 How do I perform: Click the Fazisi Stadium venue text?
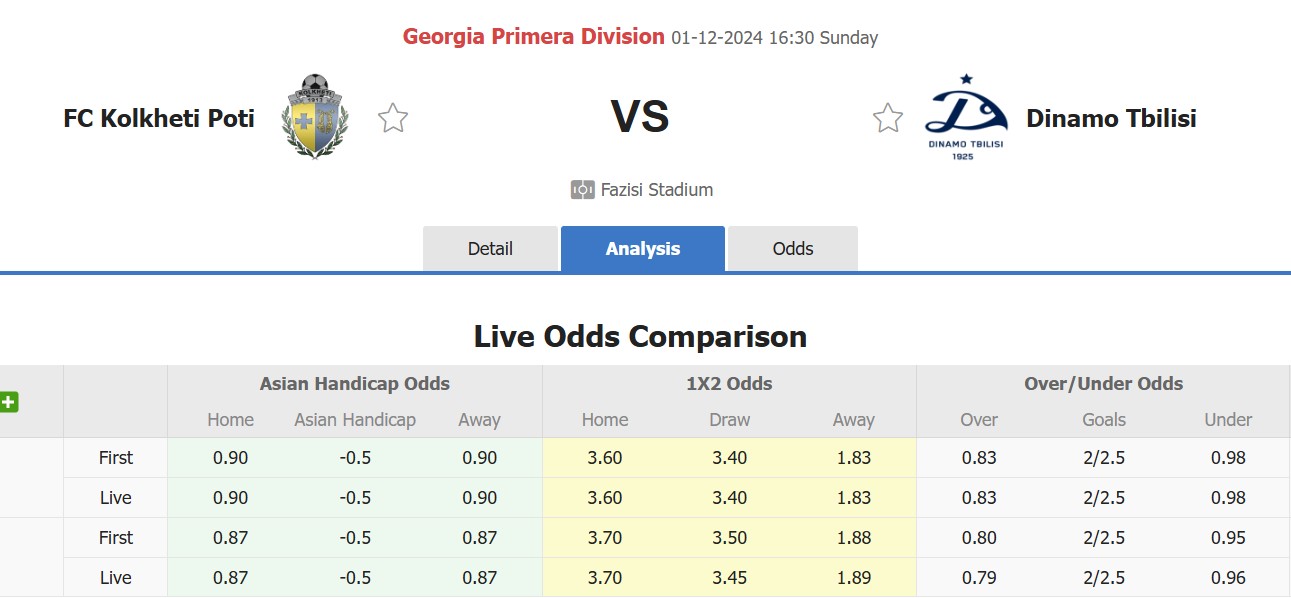coord(657,189)
